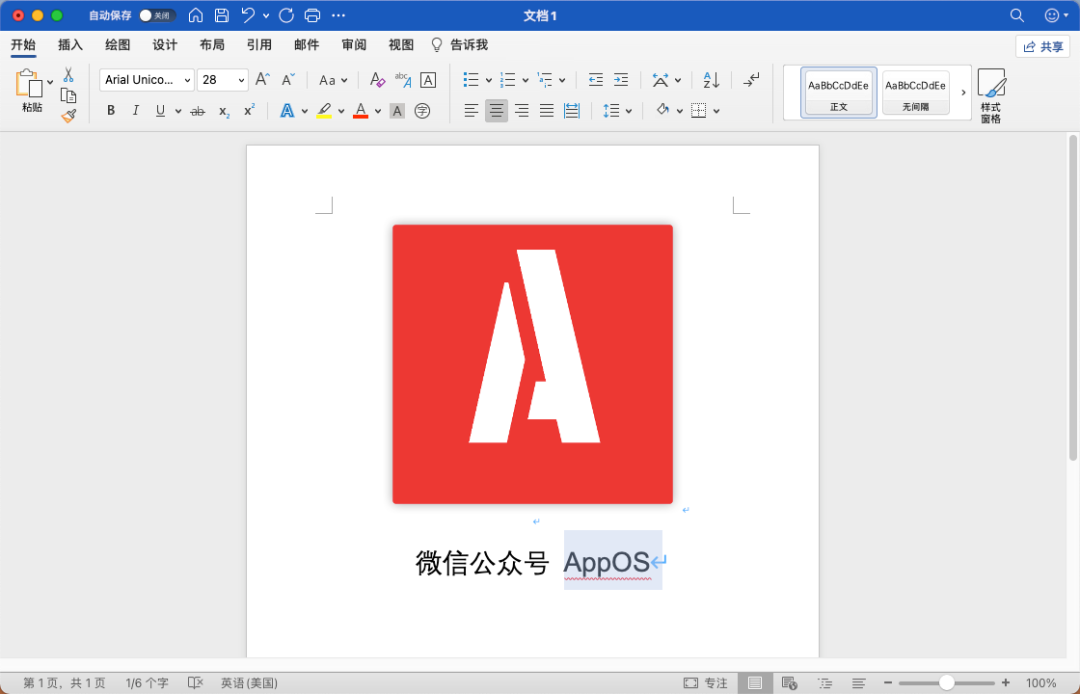Switch to the 插入 ribbon tab
Image resolution: width=1080 pixels, height=694 pixels.
(70, 45)
